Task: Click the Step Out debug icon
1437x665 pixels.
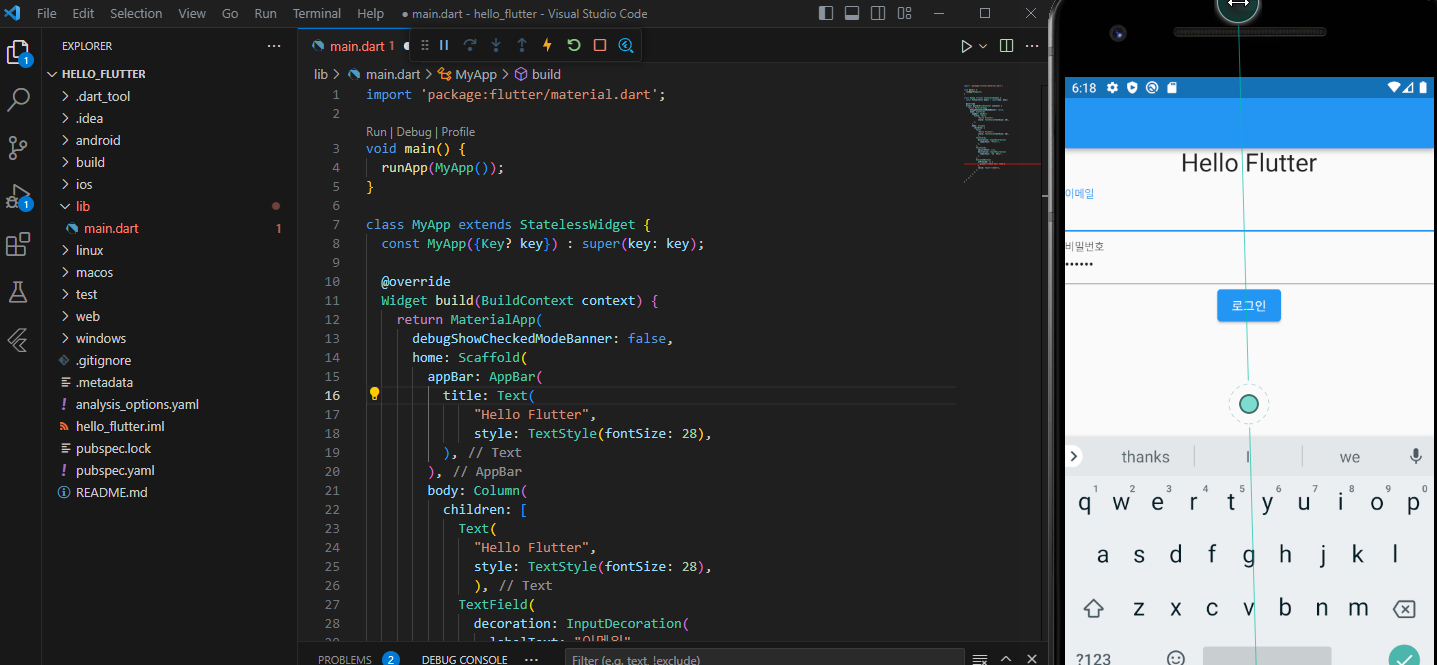Action: coord(522,45)
